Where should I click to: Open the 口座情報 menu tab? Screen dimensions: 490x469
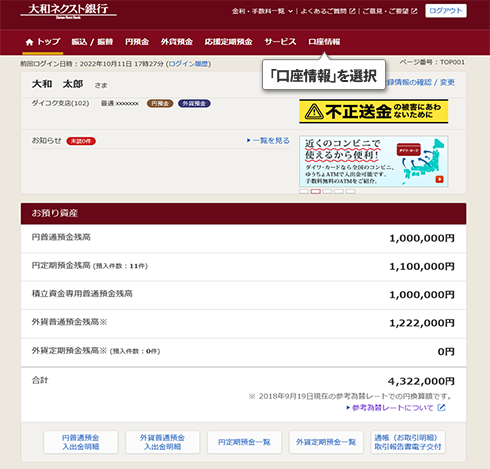[x=324, y=42]
